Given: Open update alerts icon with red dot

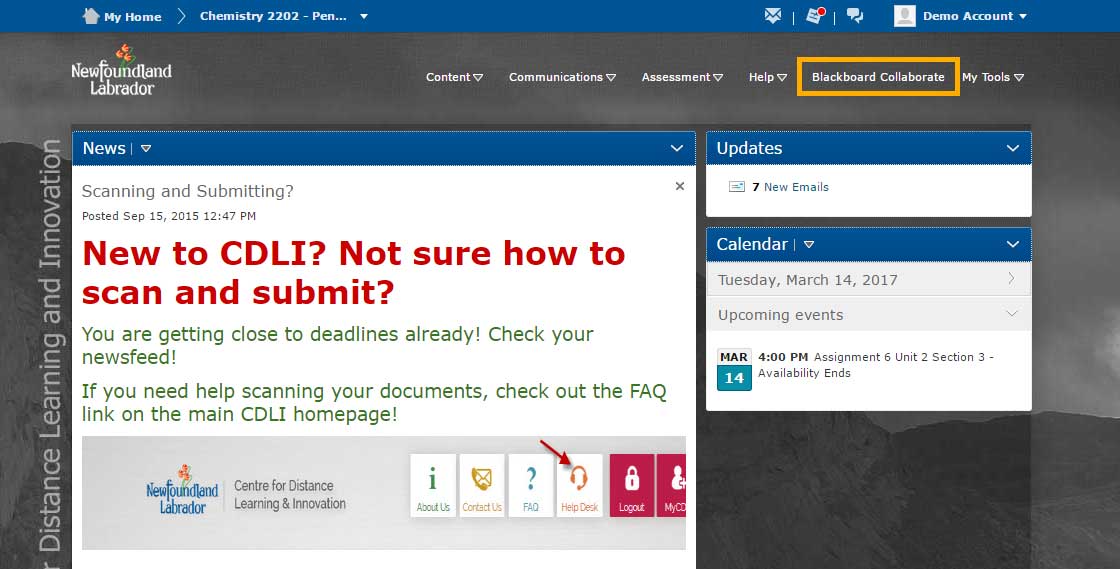Looking at the screenshot, I should [x=815, y=16].
